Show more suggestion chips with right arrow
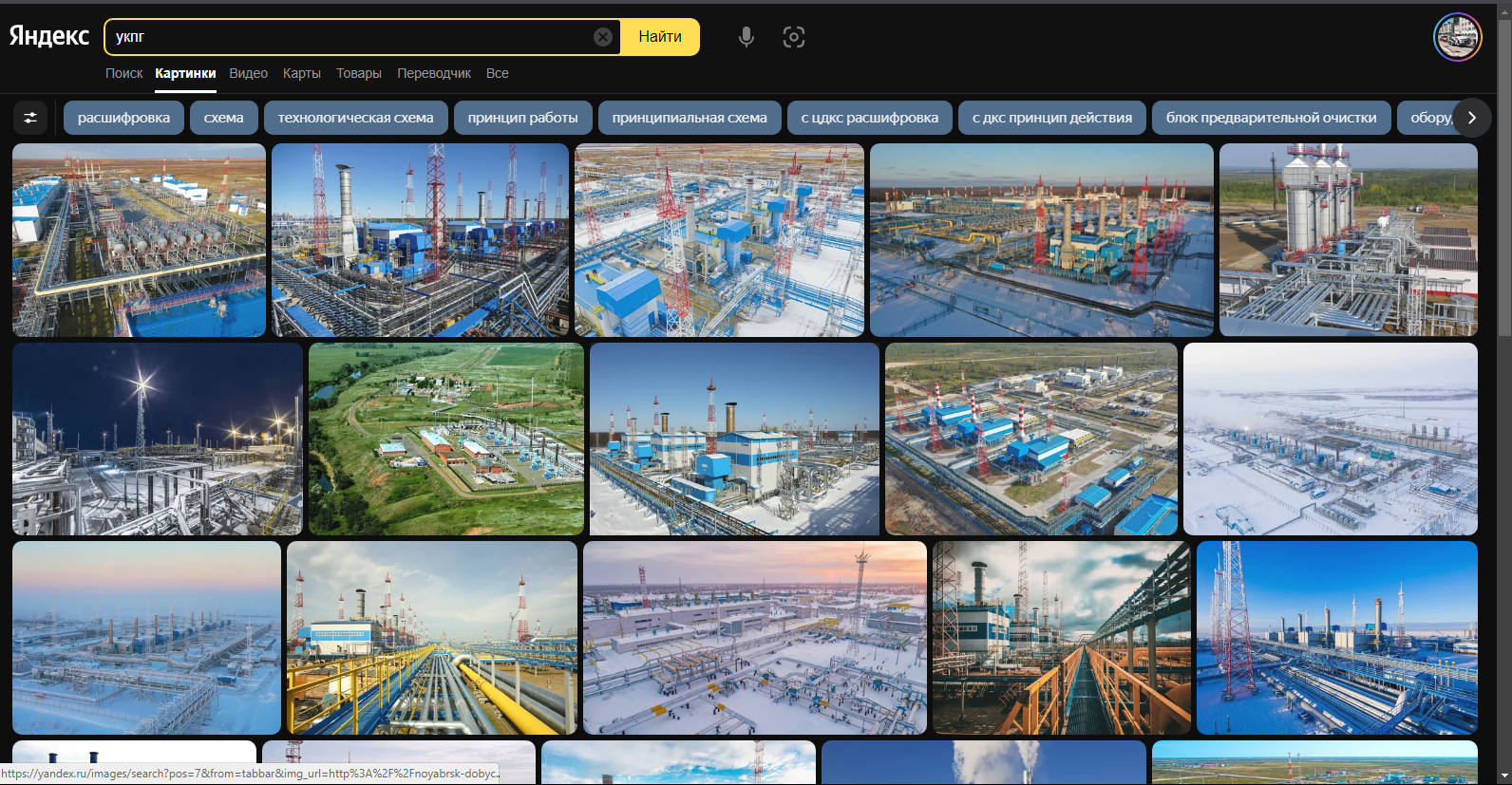Image resolution: width=1512 pixels, height=785 pixels. point(1472,118)
